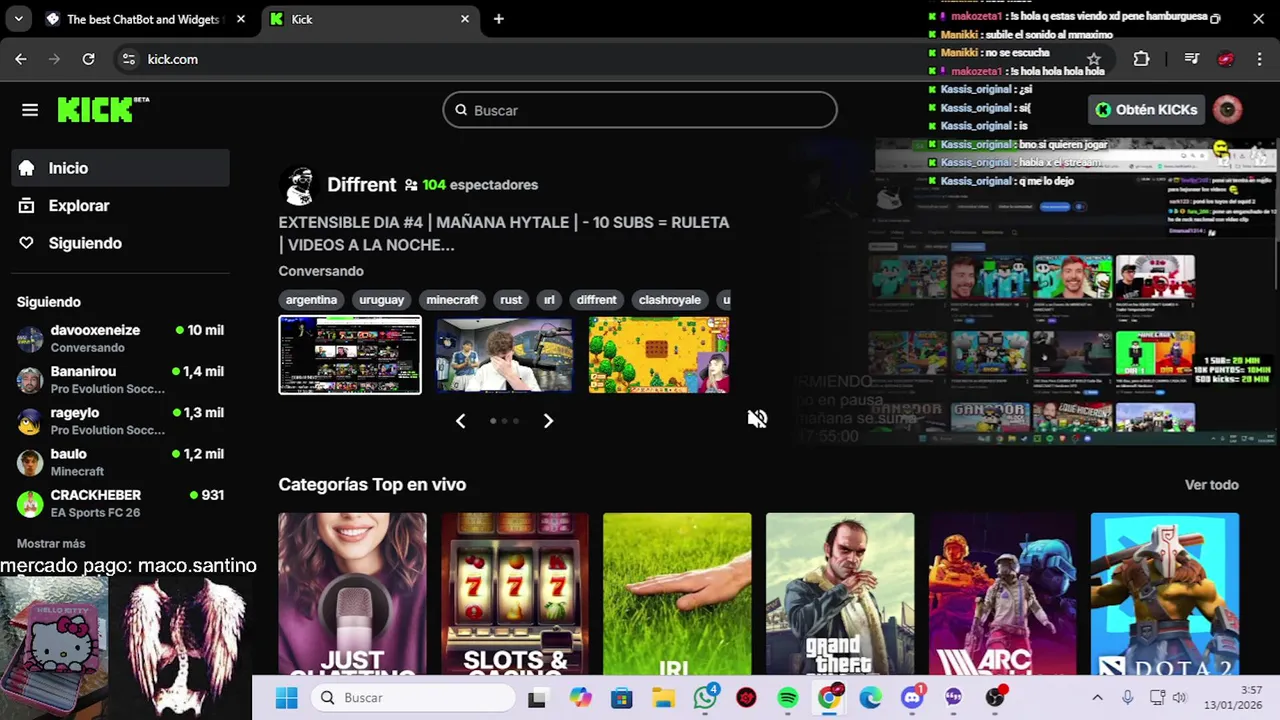Open davooxeneize followed channel
1280x720 pixels.
120,338
